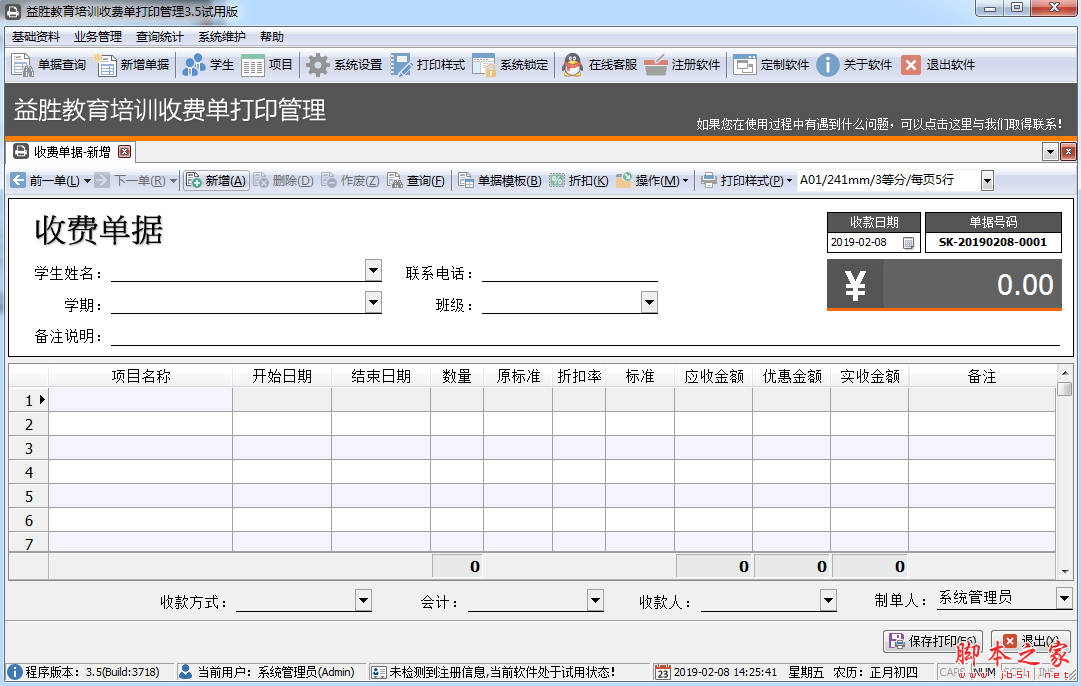Viewport: 1081px width, 686px height.
Task: Open the 查询统计 menu
Action: tap(160, 37)
